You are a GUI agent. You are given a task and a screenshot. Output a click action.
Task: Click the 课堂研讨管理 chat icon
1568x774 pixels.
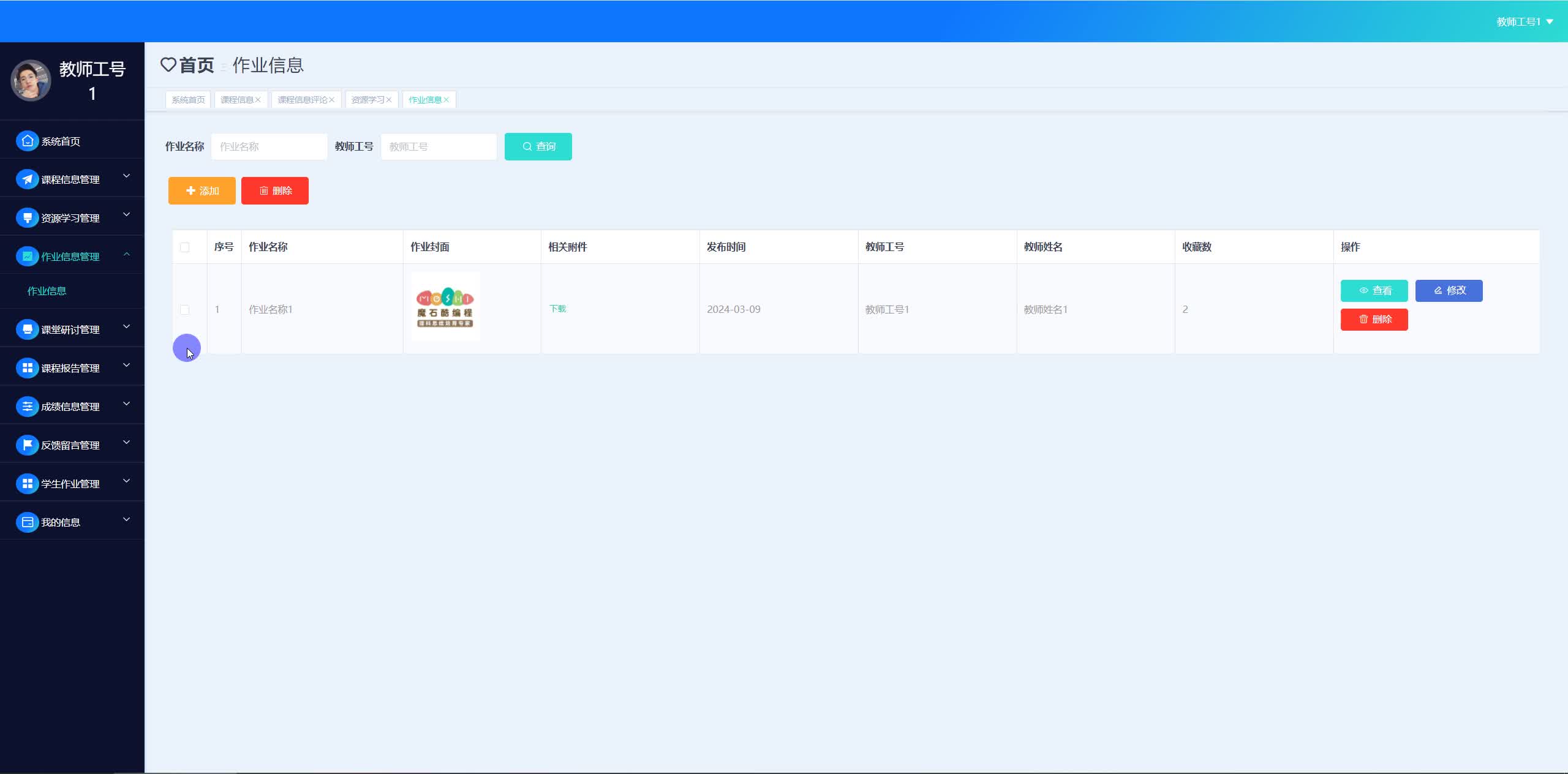27,329
